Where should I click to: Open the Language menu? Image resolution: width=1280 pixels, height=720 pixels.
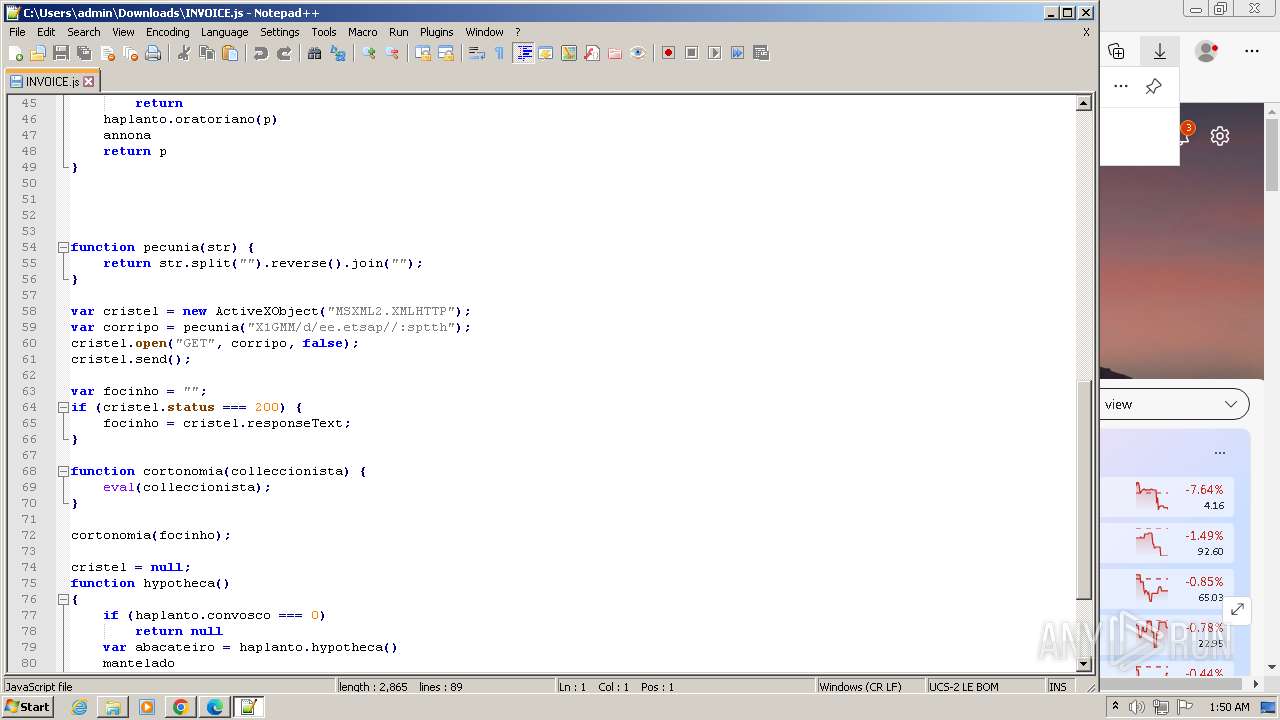[224, 32]
